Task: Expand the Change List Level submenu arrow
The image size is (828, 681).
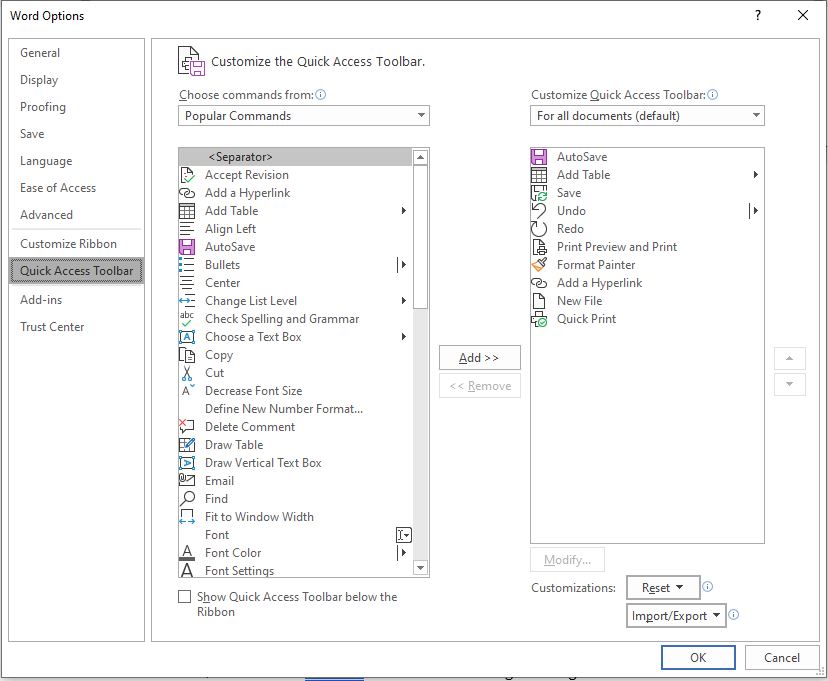Action: (403, 301)
